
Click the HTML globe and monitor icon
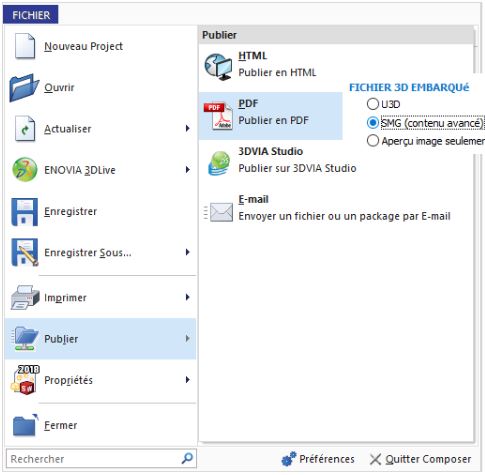(x=218, y=67)
